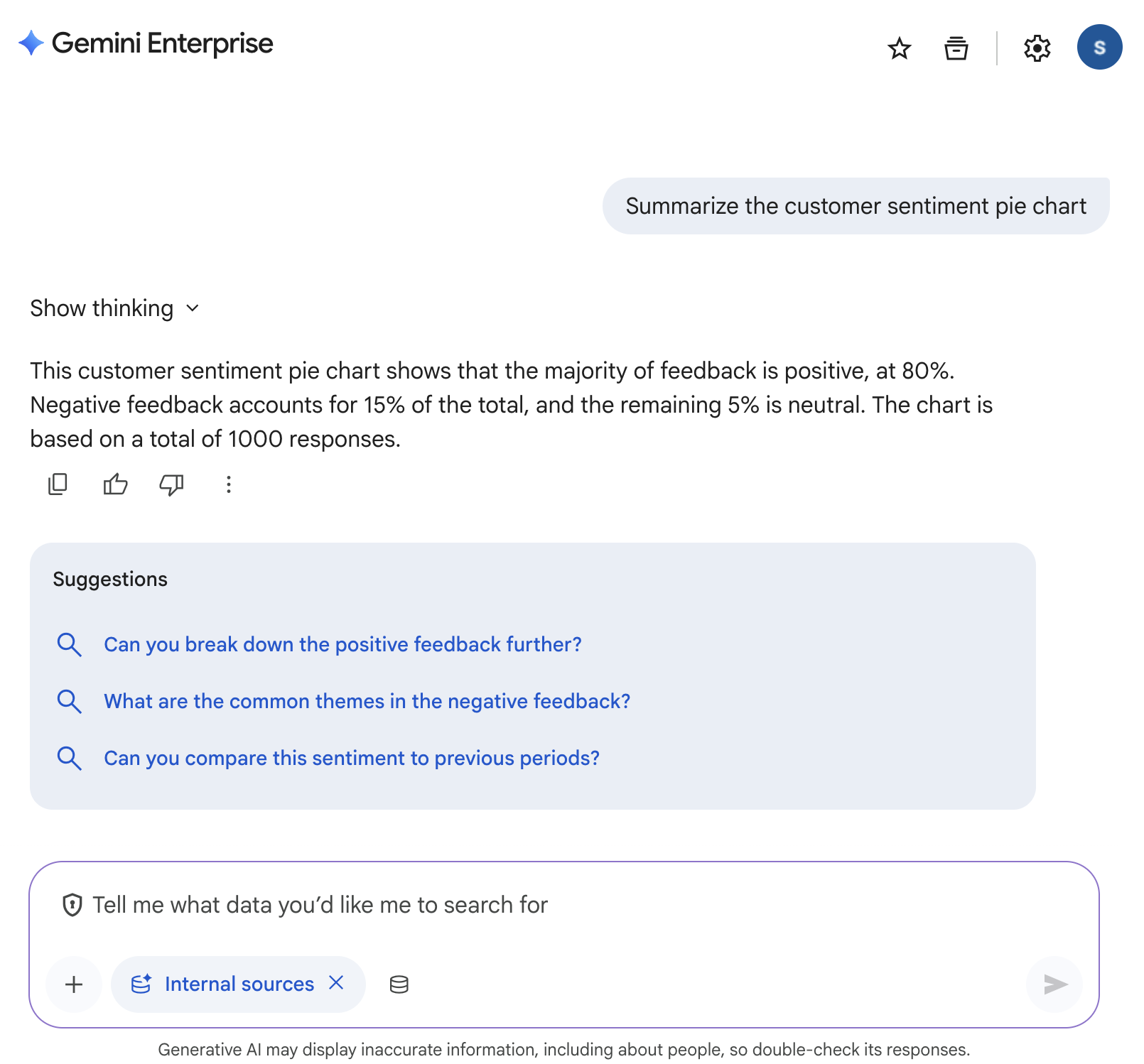
Task: Toggle thumbs down on the response
Action: tap(171, 484)
